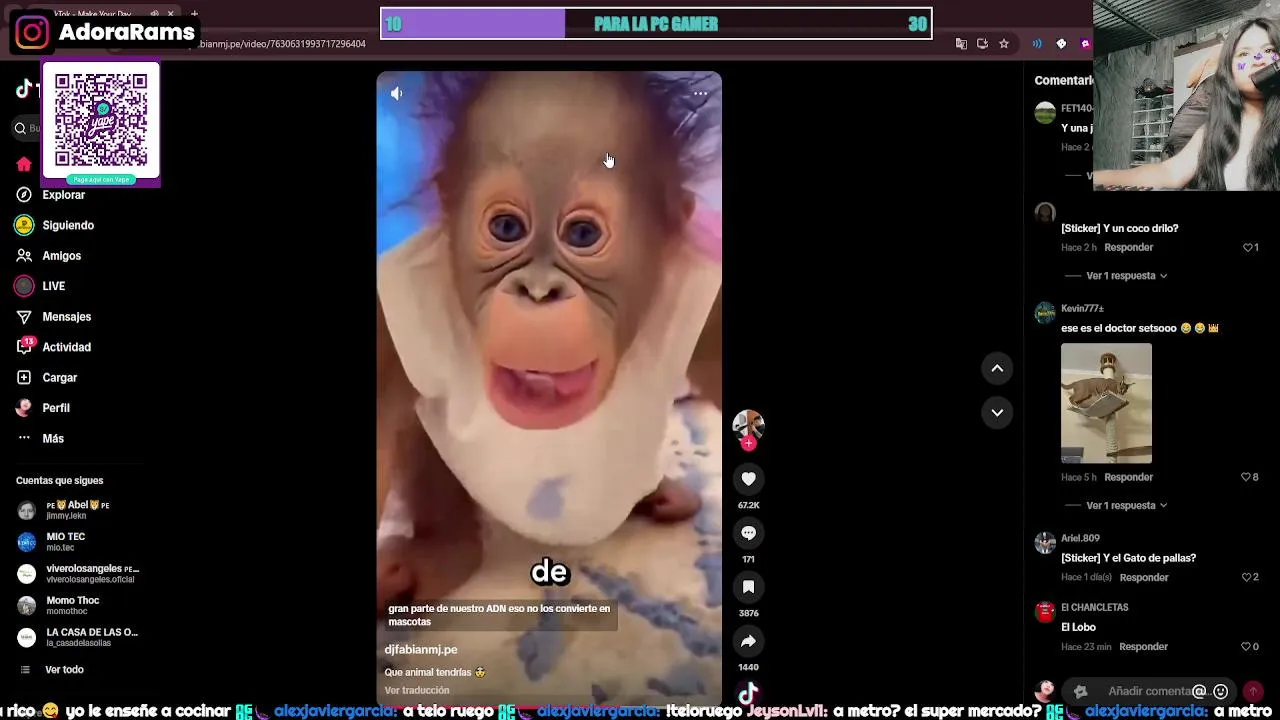
Task: Click Responder under the 'El Lobo' comment
Action: (x=1143, y=647)
